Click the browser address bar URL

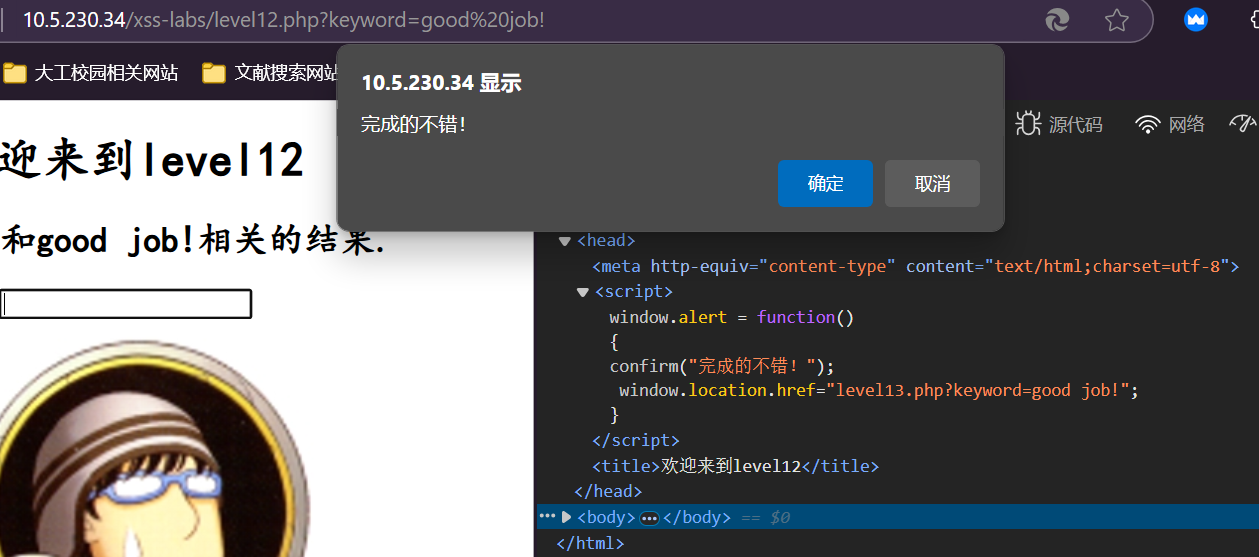(284, 20)
